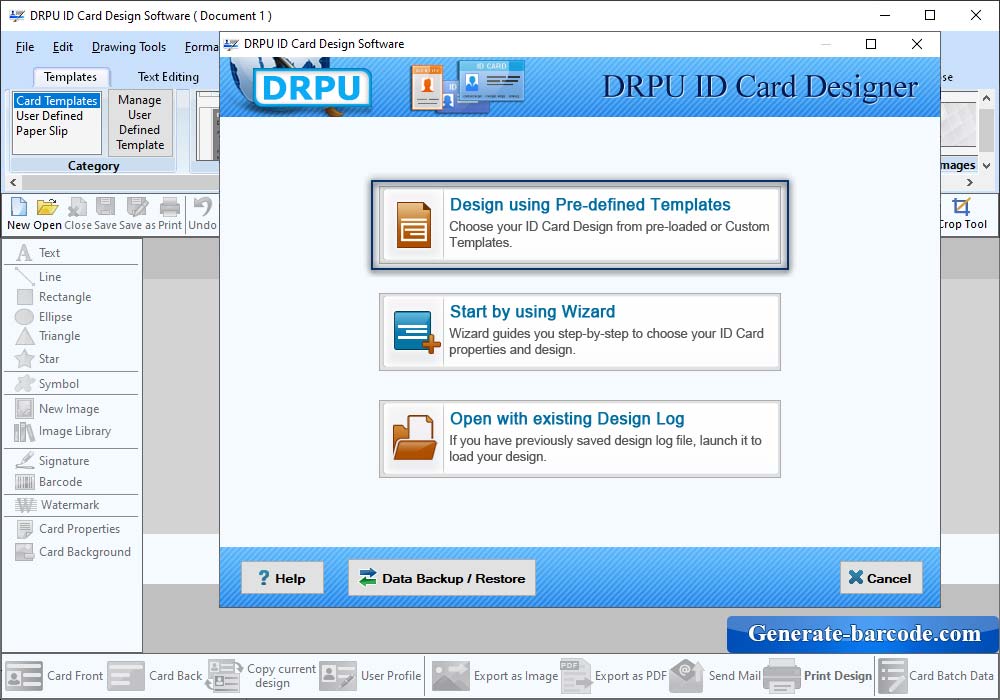Image resolution: width=1000 pixels, height=700 pixels.
Task: Open the Format menu
Action: click(x=201, y=47)
